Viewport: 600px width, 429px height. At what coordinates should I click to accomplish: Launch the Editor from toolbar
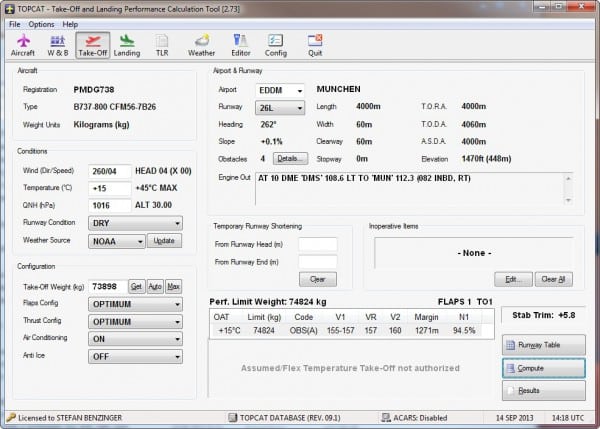tap(241, 44)
